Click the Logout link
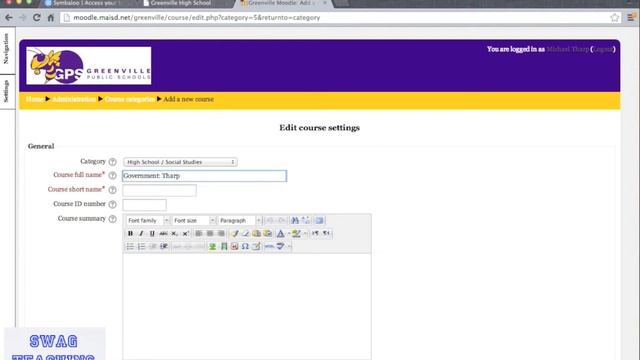This screenshot has width=640, height=360. [603, 49]
